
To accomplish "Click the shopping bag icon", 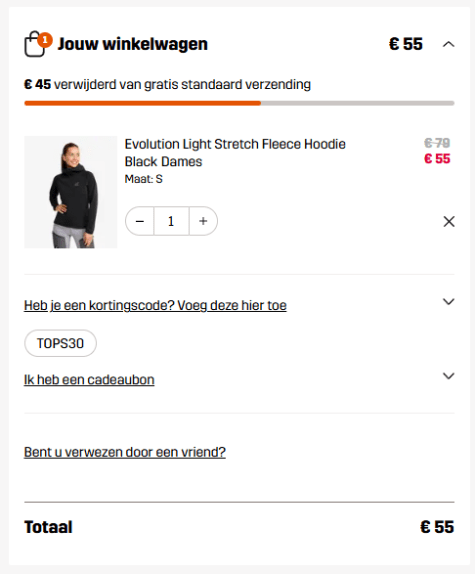I will point(35,45).
